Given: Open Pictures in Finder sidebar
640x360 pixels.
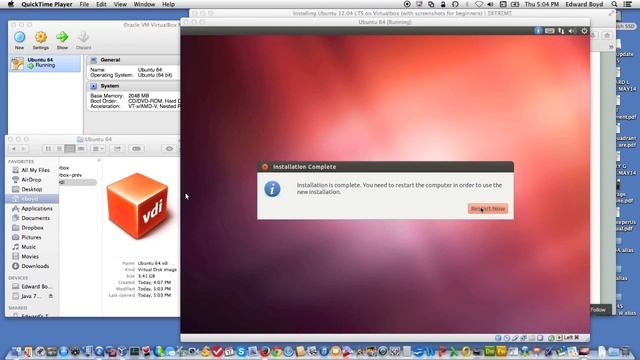Looking at the screenshot, I should (x=32, y=237).
